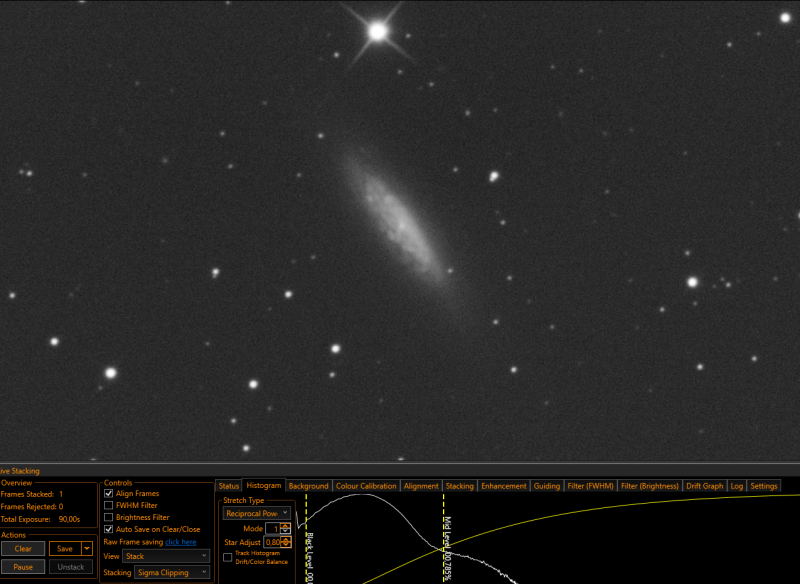Click the 'Frames Stacked: 1' text
The width and height of the screenshot is (800, 584).
(x=32, y=494)
